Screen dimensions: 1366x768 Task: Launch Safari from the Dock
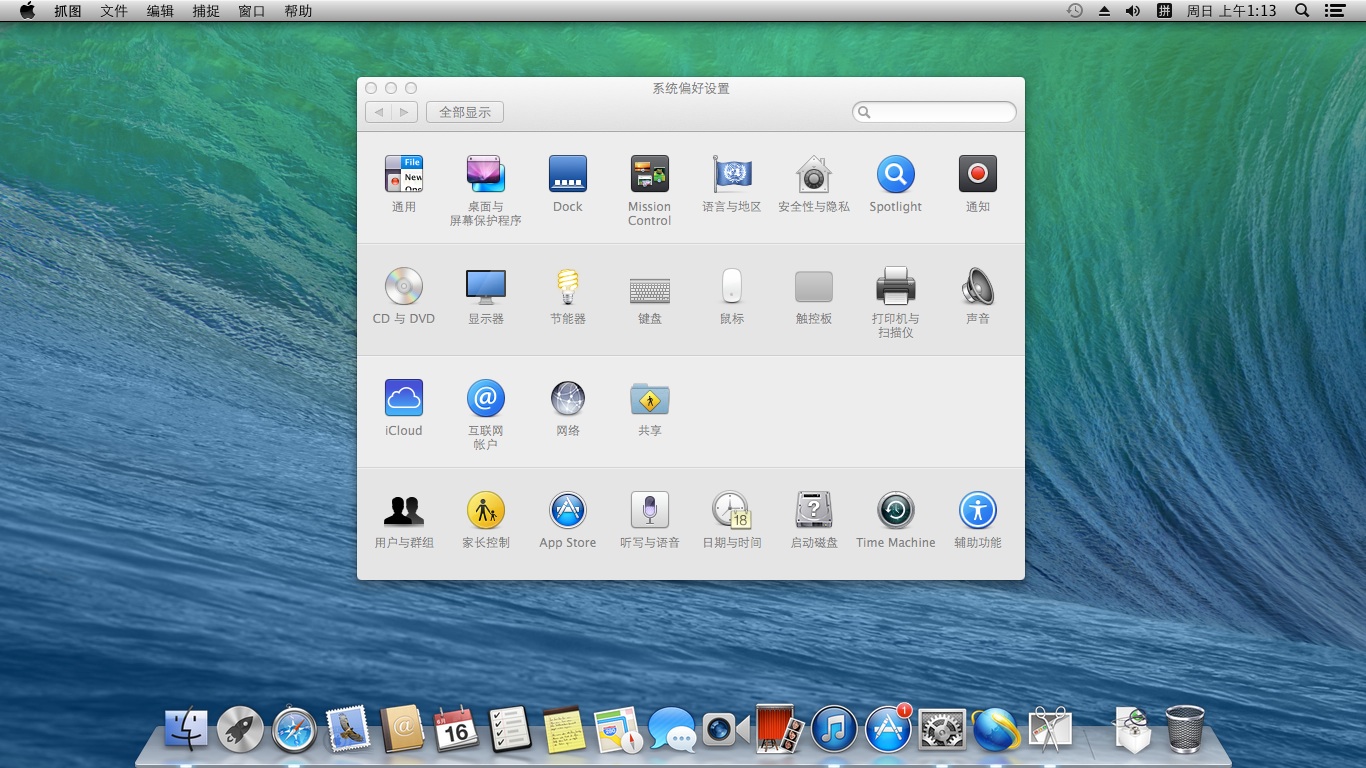(293, 729)
